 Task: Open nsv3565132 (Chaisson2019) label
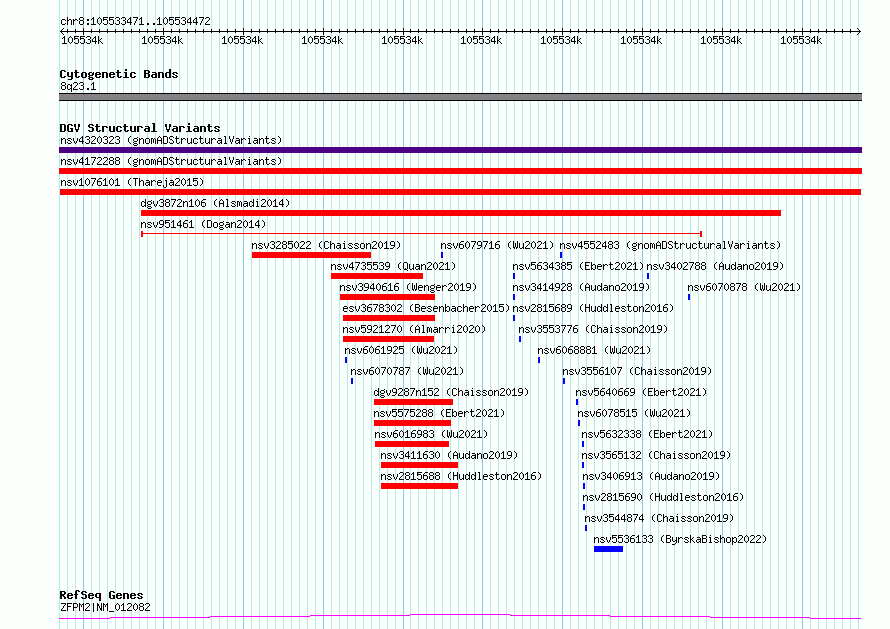click(656, 455)
